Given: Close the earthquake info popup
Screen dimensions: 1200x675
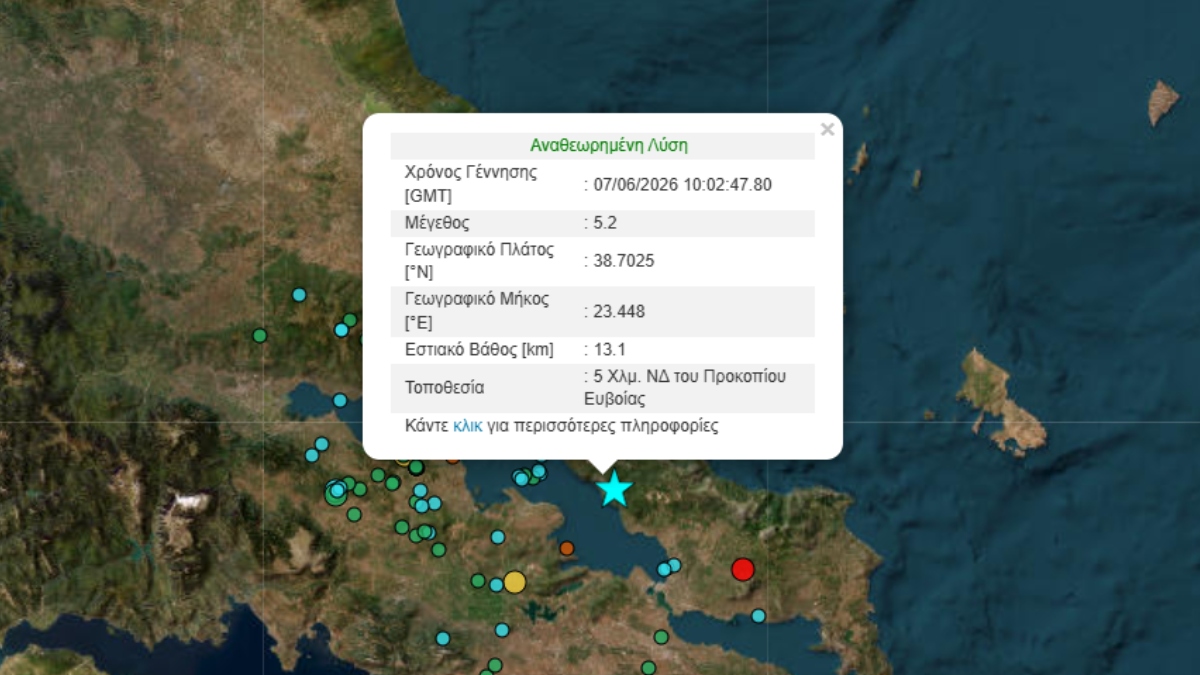Looking at the screenshot, I should [x=827, y=129].
